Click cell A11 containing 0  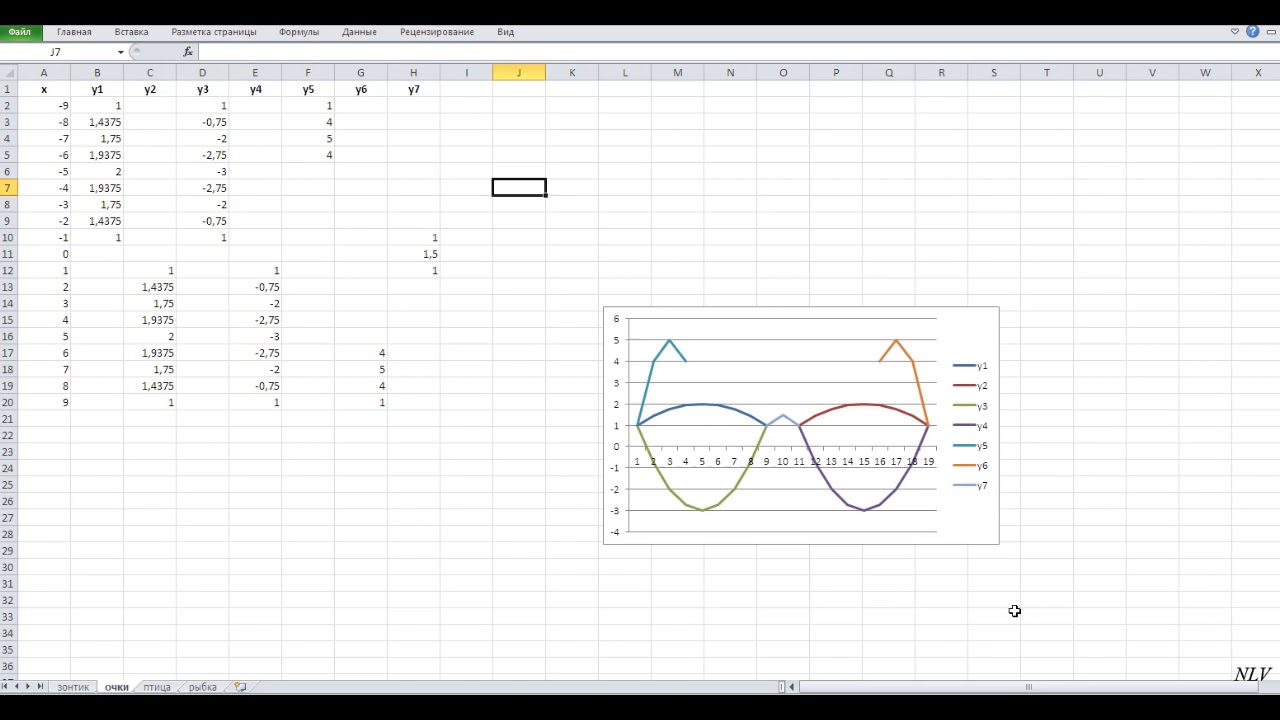coord(44,254)
